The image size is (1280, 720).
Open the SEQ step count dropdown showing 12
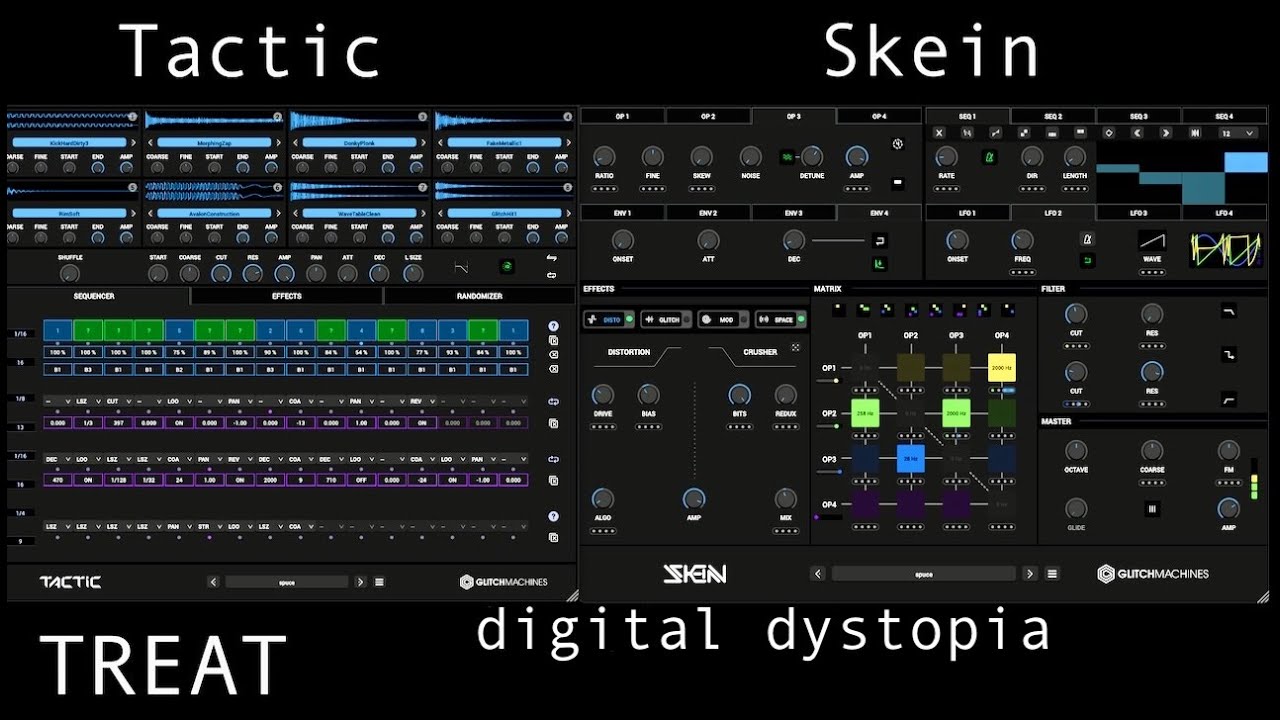point(1237,132)
